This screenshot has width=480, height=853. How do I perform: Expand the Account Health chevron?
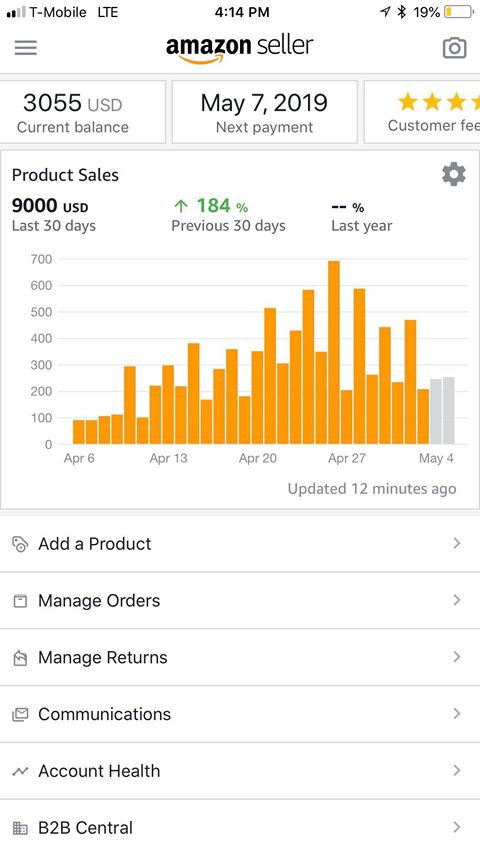[457, 770]
